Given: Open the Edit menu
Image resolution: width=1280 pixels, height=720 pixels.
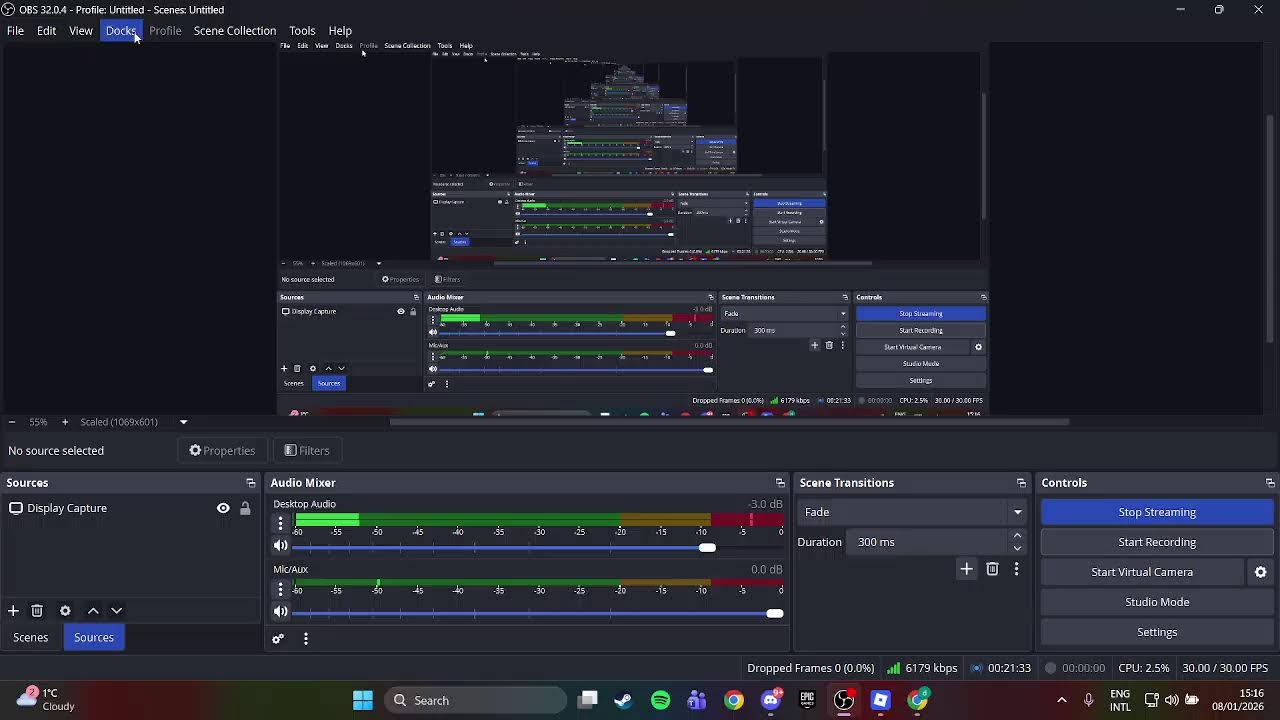Looking at the screenshot, I should (46, 31).
